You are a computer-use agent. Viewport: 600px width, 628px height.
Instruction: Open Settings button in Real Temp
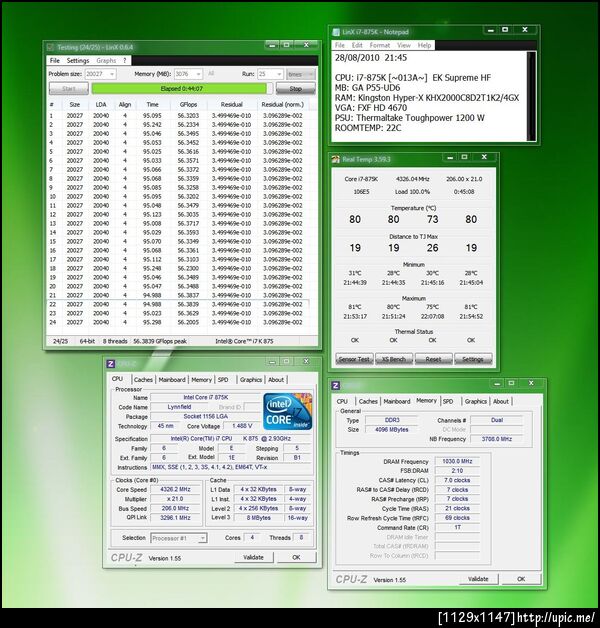click(473, 359)
